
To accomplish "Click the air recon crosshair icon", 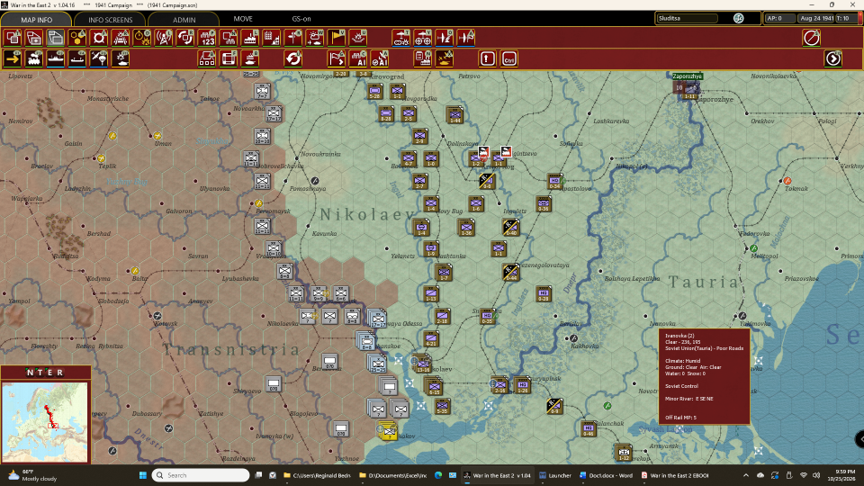I will click(423, 38).
